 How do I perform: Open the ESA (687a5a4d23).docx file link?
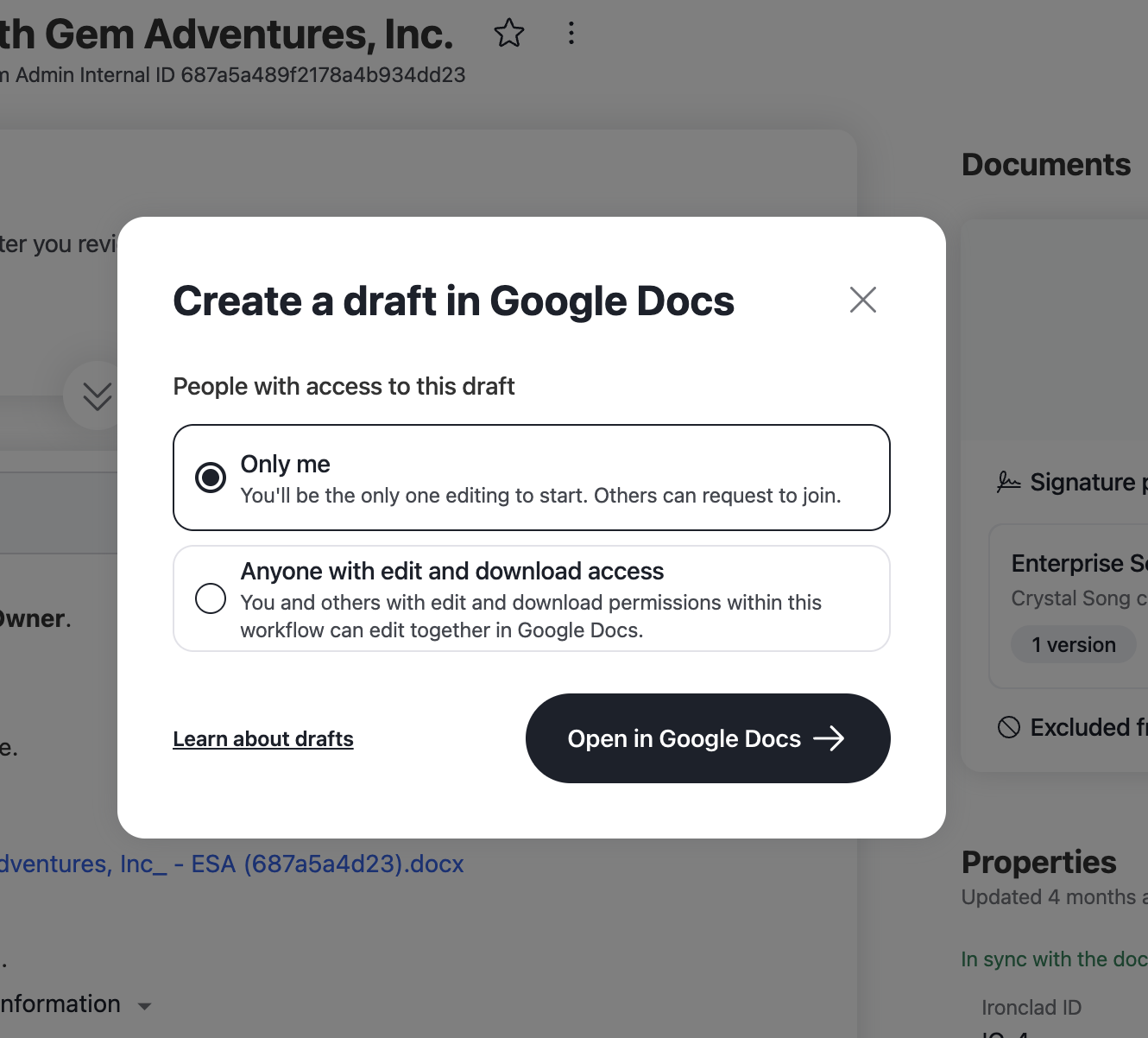[x=233, y=864]
